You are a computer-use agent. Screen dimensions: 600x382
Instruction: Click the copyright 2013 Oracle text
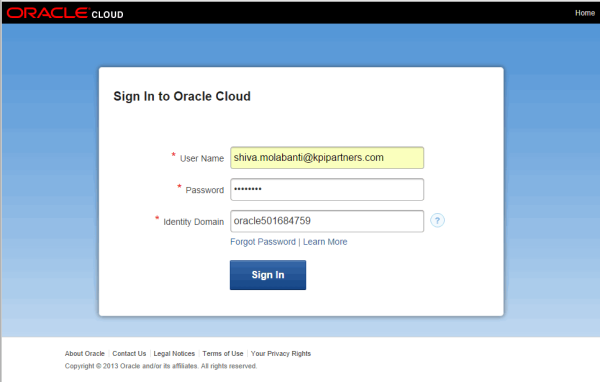(x=161, y=366)
